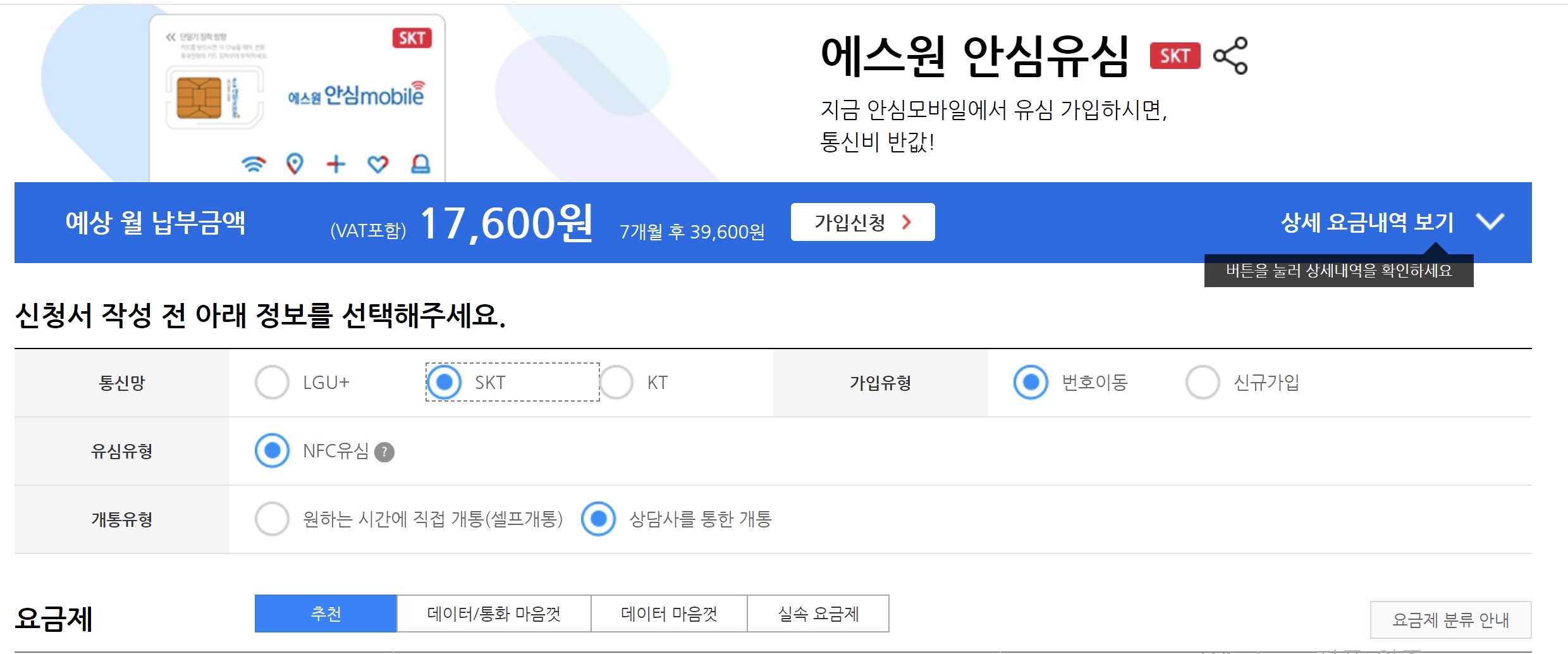Click 상세 요금내역 보기 text link

[1367, 222]
